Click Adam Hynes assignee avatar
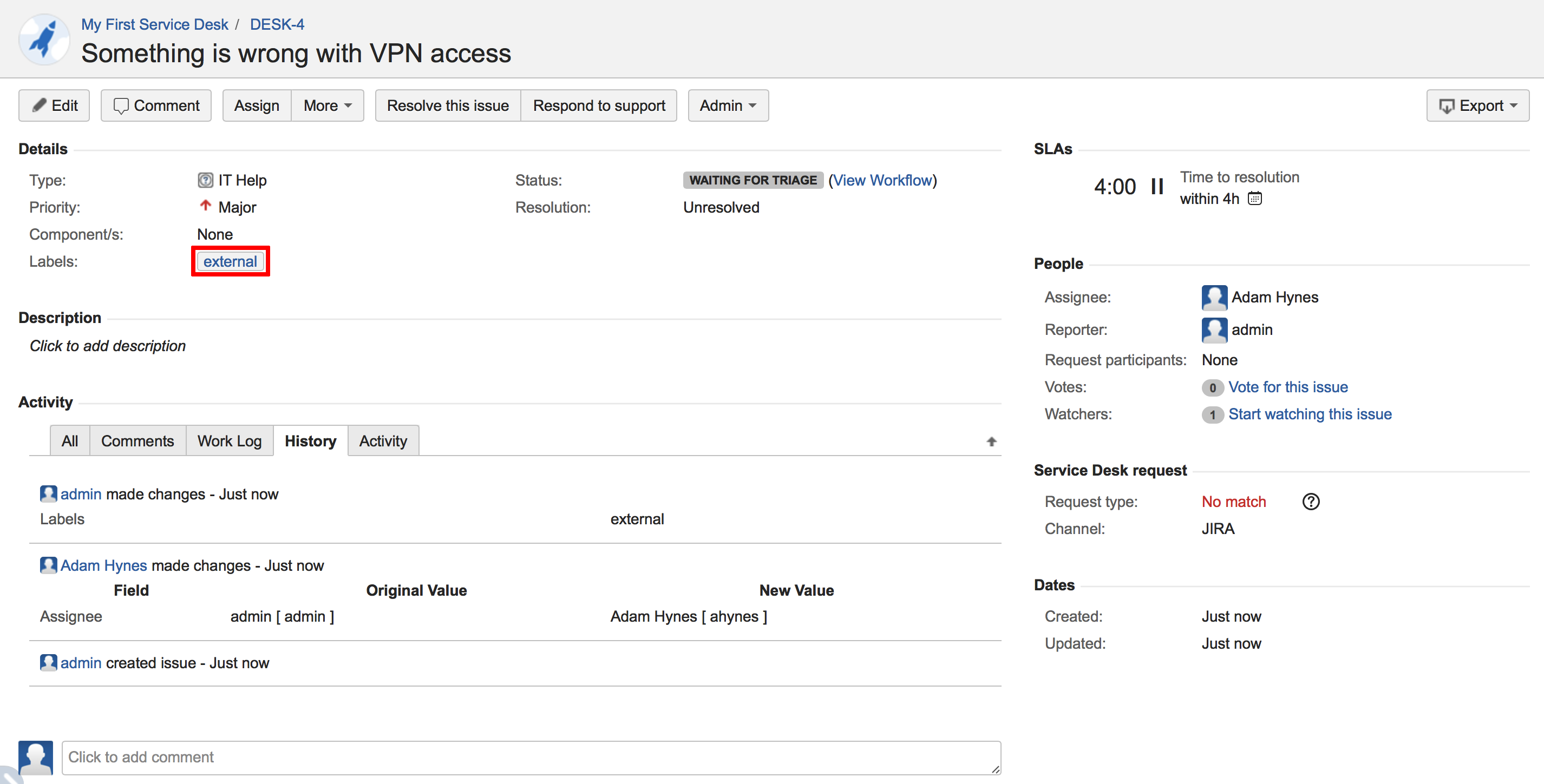Screen dimensions: 1544x784 point(1214,297)
